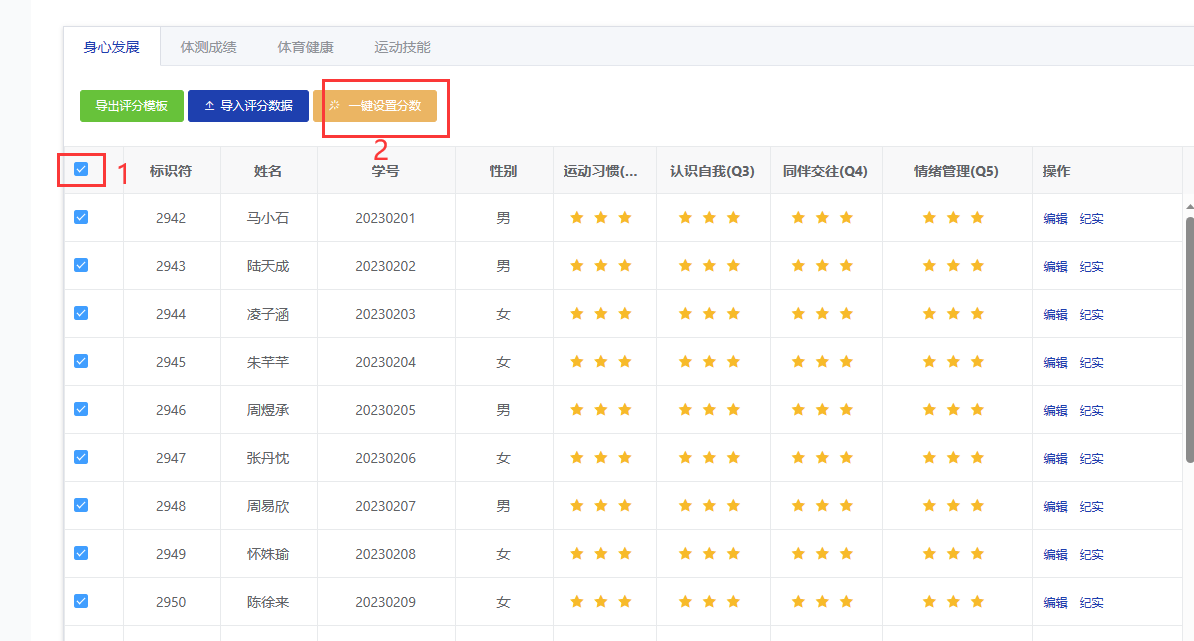This screenshot has height=641, width=1194.
Task: Click second star in 运动习惯 for 凌子涵
Action: coord(601,314)
